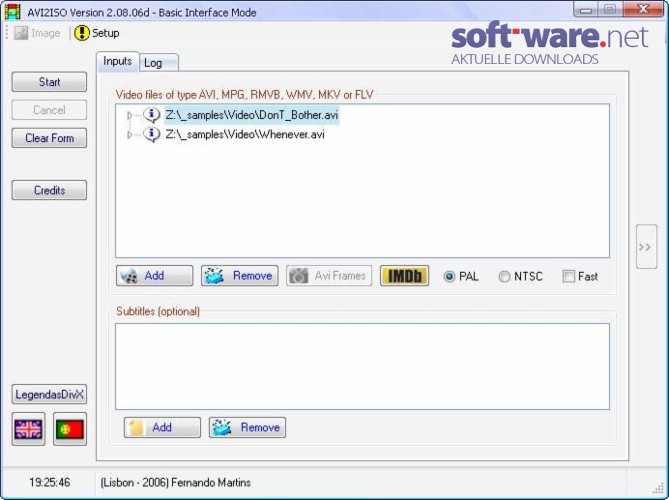Switch language with the British flag button

[29, 429]
